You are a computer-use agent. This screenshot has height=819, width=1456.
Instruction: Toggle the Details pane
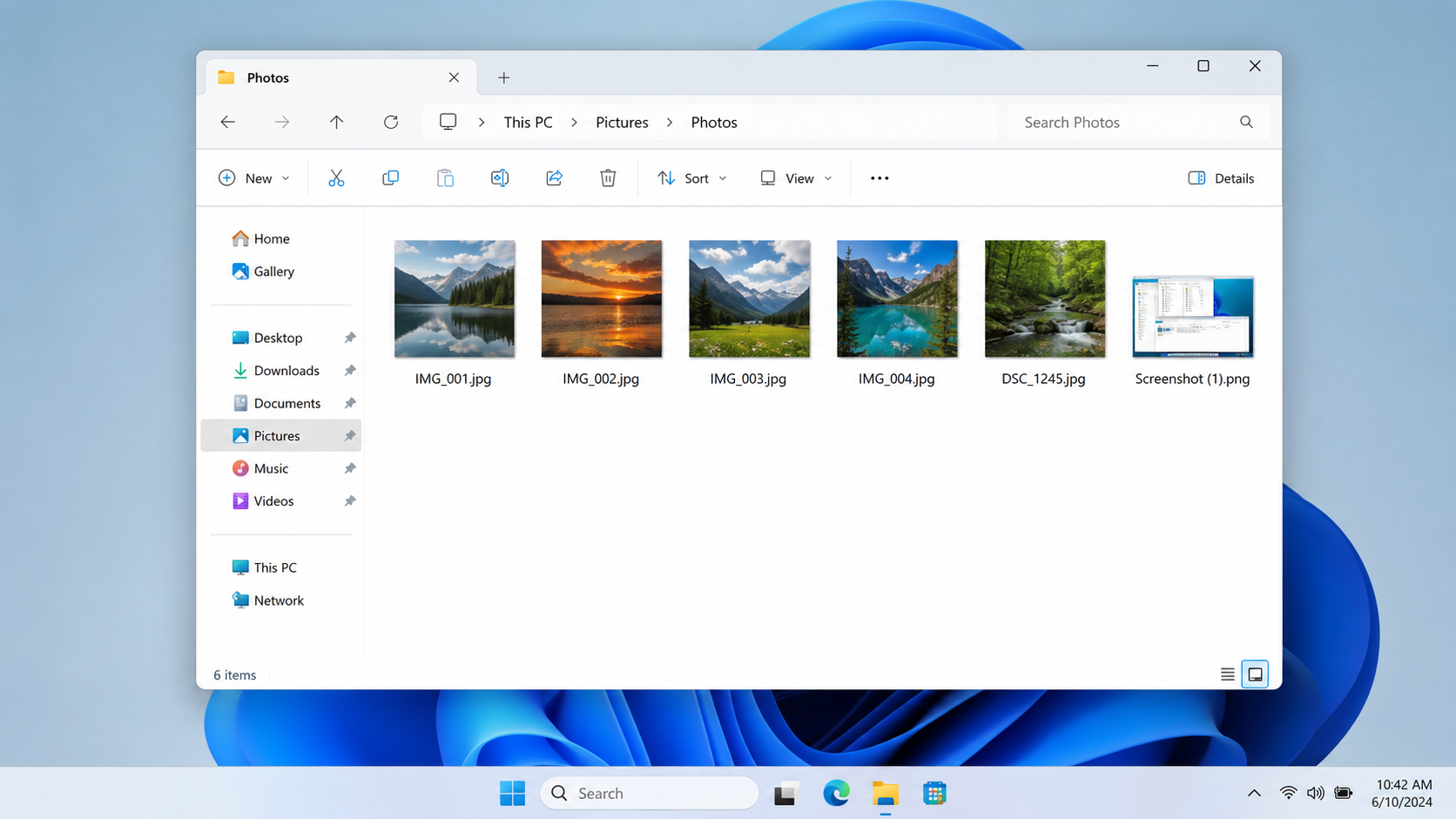[1221, 178]
